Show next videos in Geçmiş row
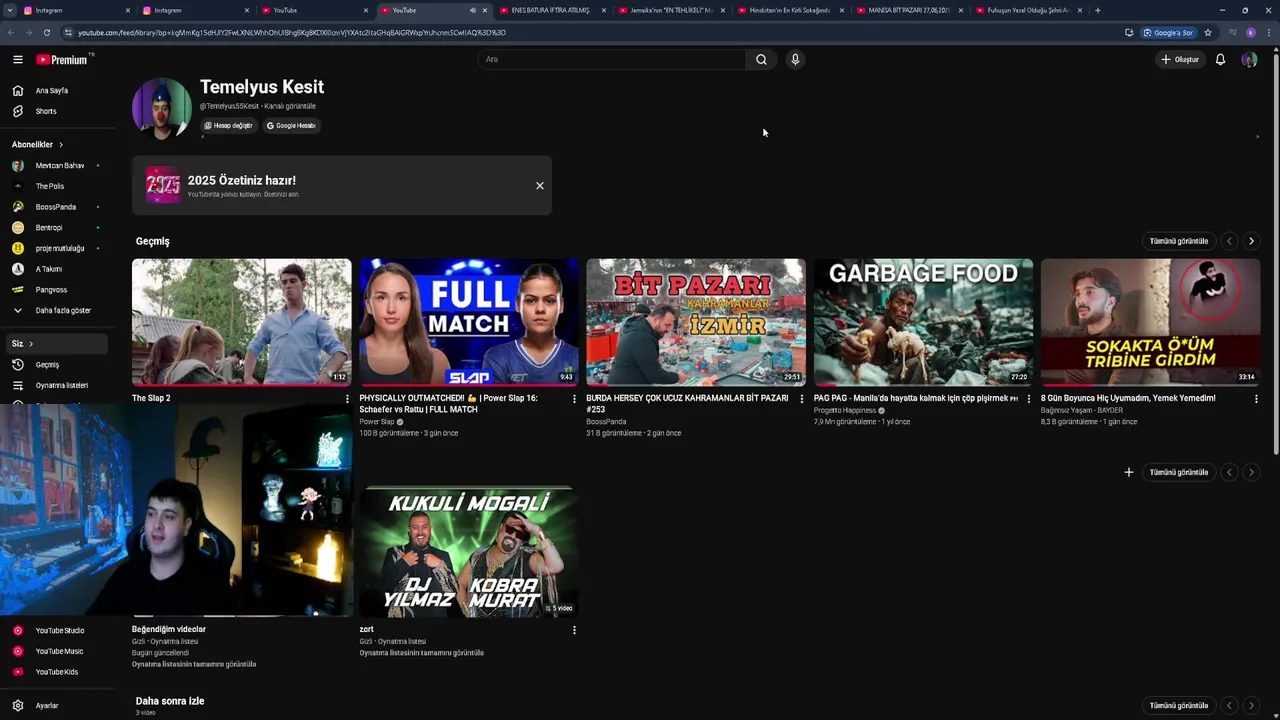Image resolution: width=1280 pixels, height=720 pixels. pos(1251,241)
